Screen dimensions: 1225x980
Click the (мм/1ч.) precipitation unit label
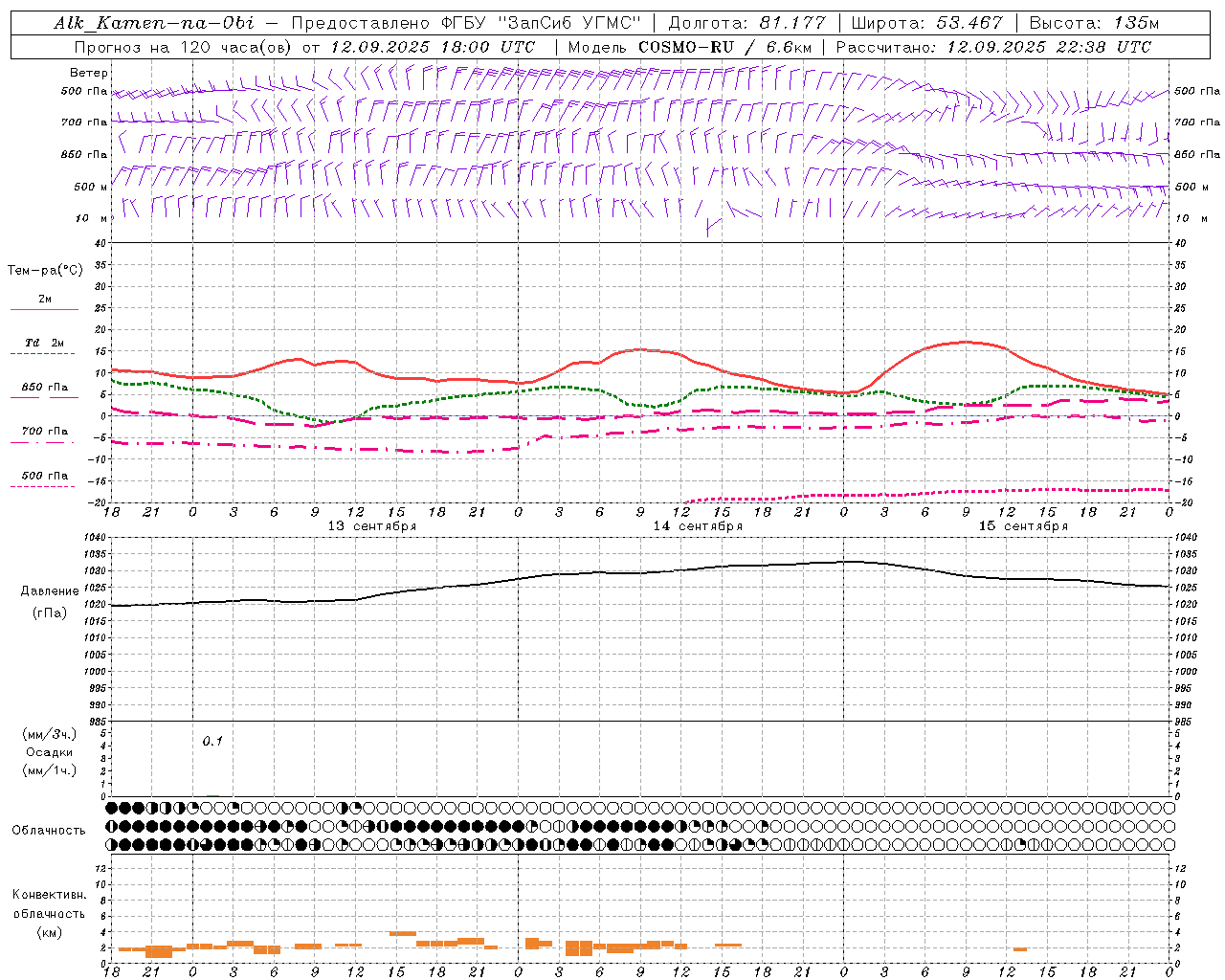click(50, 770)
